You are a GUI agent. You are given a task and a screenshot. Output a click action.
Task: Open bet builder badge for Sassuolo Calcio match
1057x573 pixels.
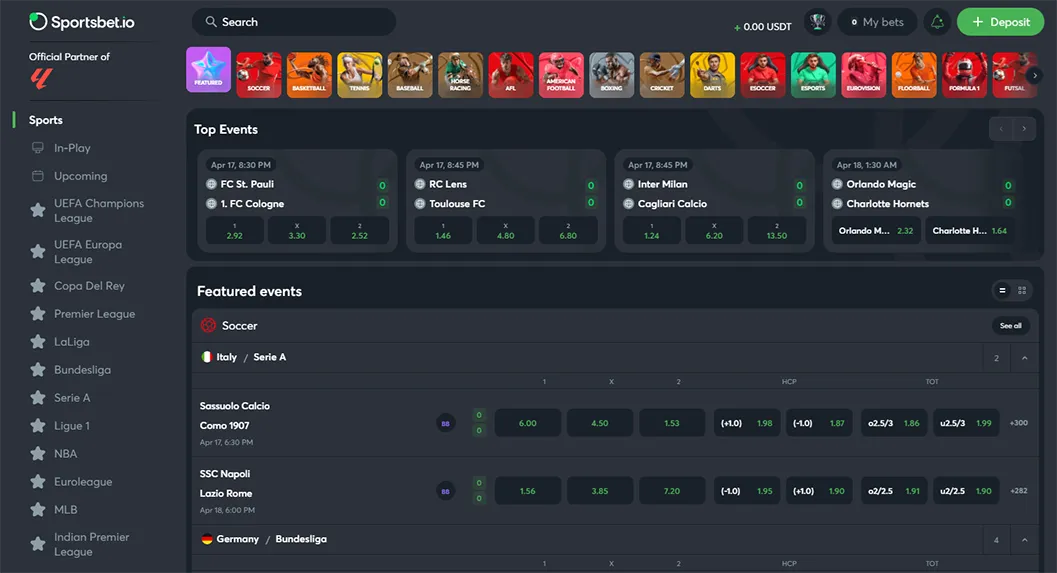pyautogui.click(x=445, y=423)
